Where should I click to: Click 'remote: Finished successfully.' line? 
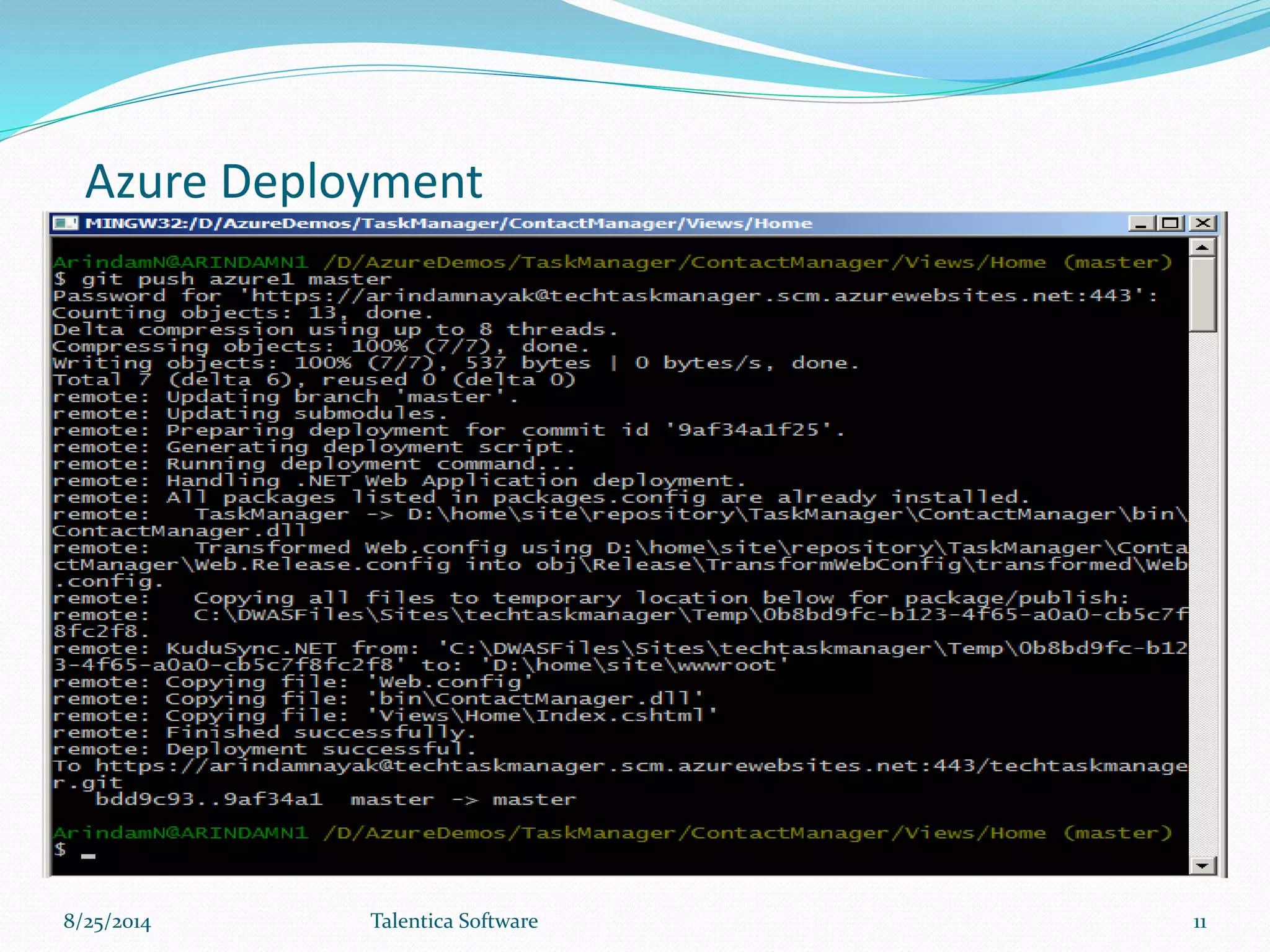[265, 732]
